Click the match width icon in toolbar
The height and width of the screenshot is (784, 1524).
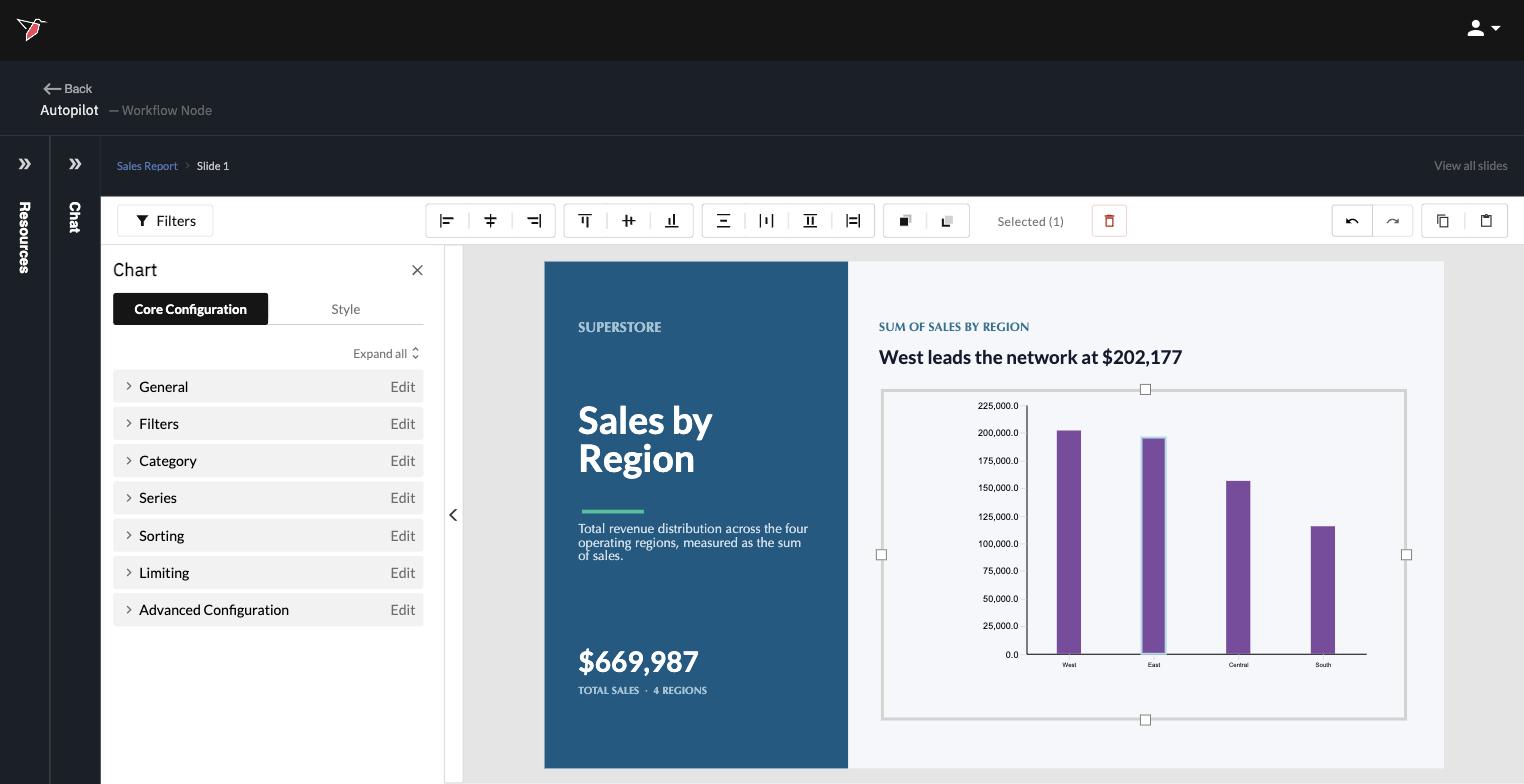click(x=853, y=221)
